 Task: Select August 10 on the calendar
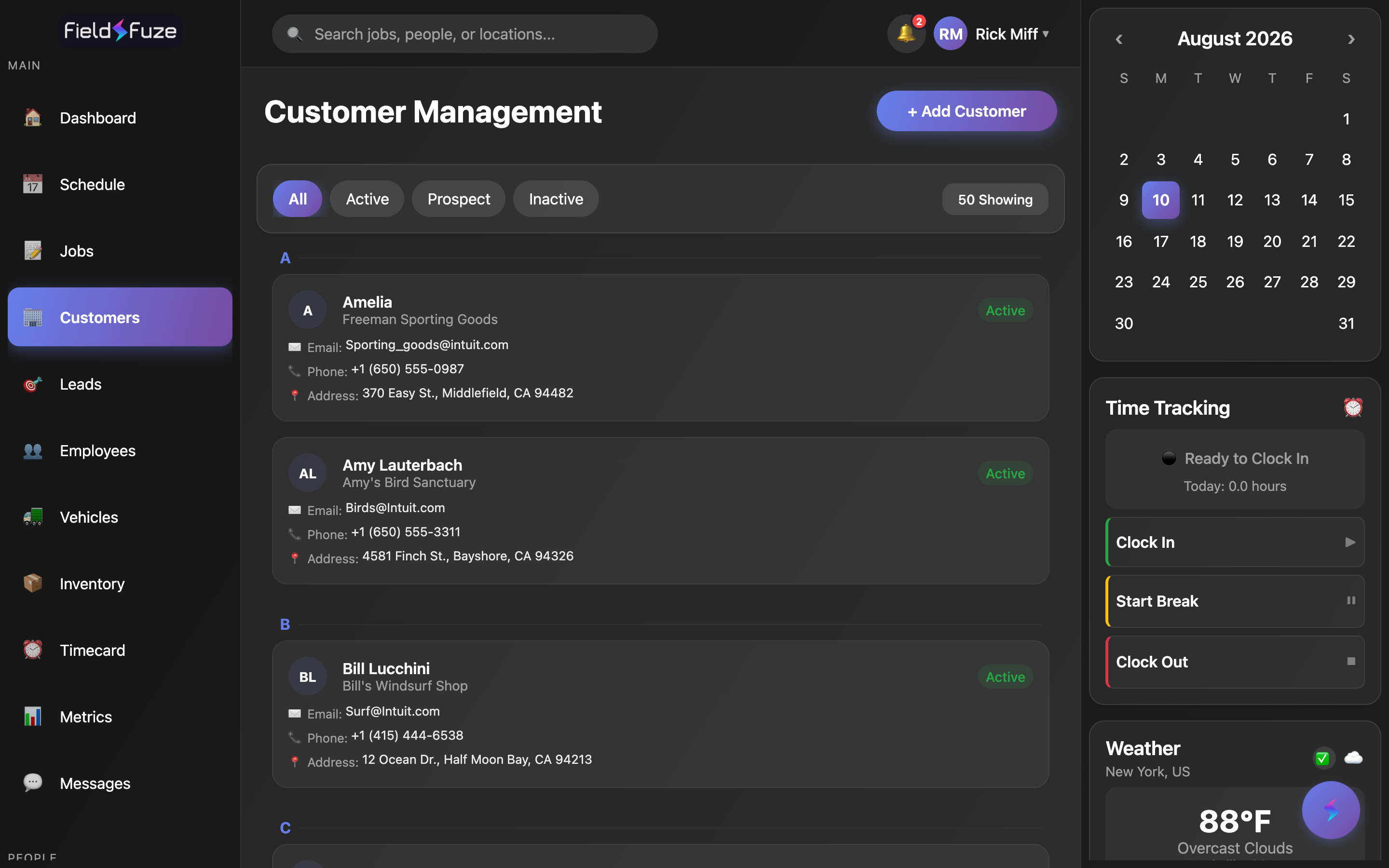pos(1160,200)
